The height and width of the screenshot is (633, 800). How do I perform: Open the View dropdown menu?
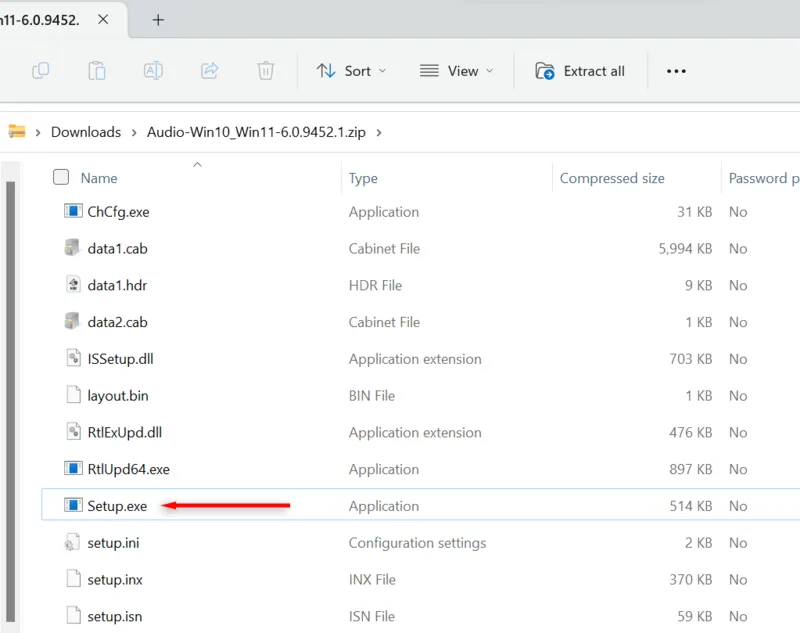pos(455,70)
